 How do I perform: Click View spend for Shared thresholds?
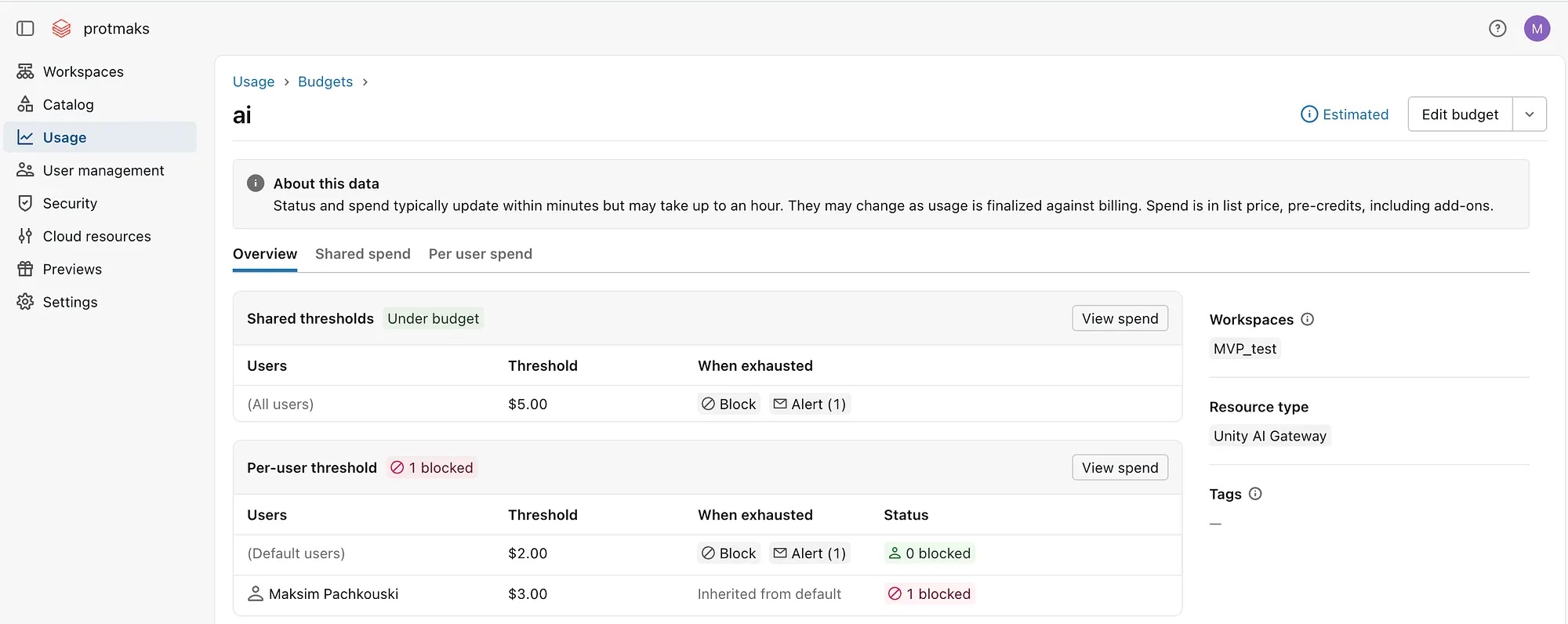pos(1120,318)
